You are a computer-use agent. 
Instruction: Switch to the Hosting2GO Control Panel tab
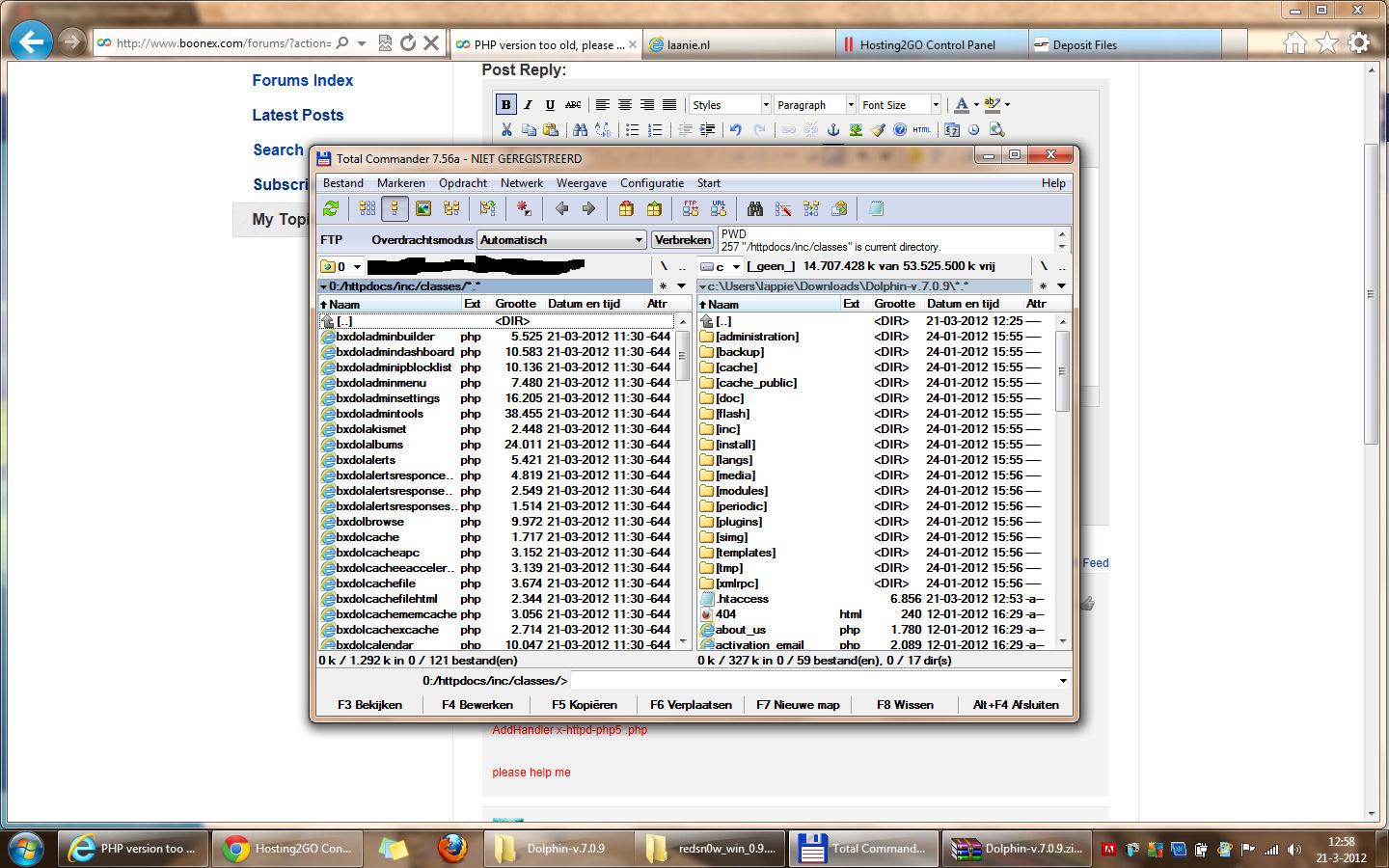coord(927,44)
